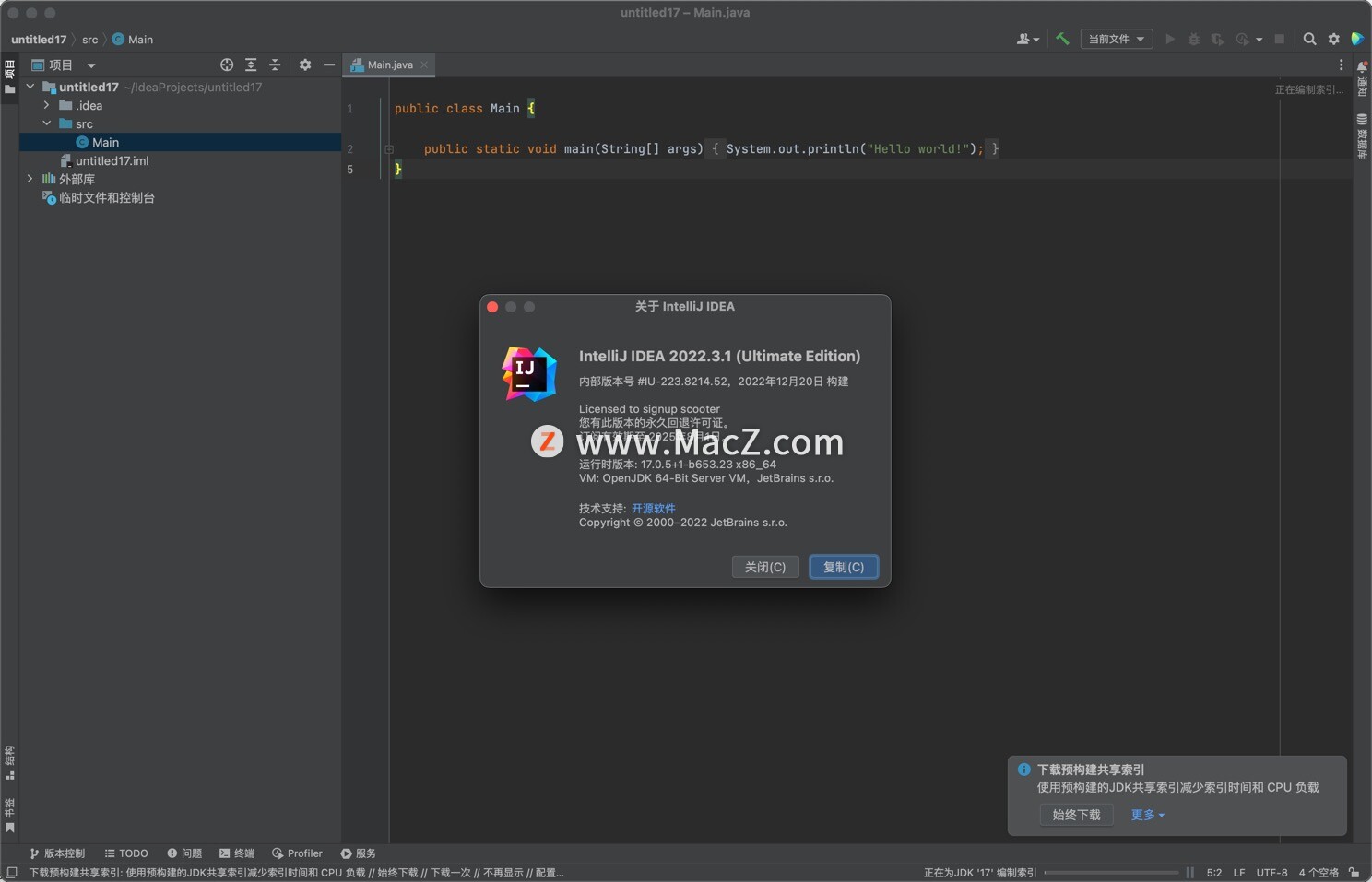Open the Profiler tool window

(x=297, y=853)
